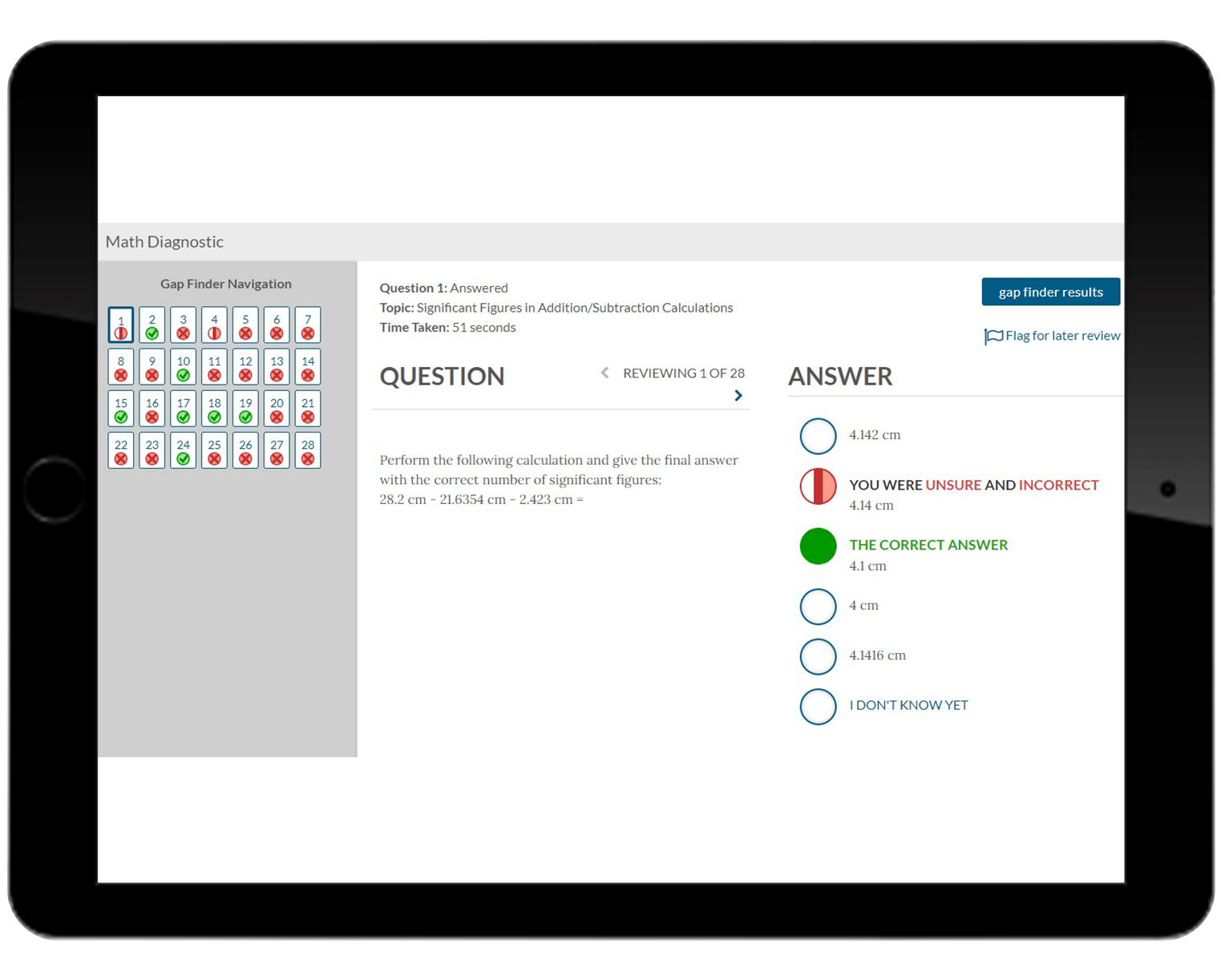Select the 4 cm answer option
The width and height of the screenshot is (1225, 980).
tap(818, 607)
